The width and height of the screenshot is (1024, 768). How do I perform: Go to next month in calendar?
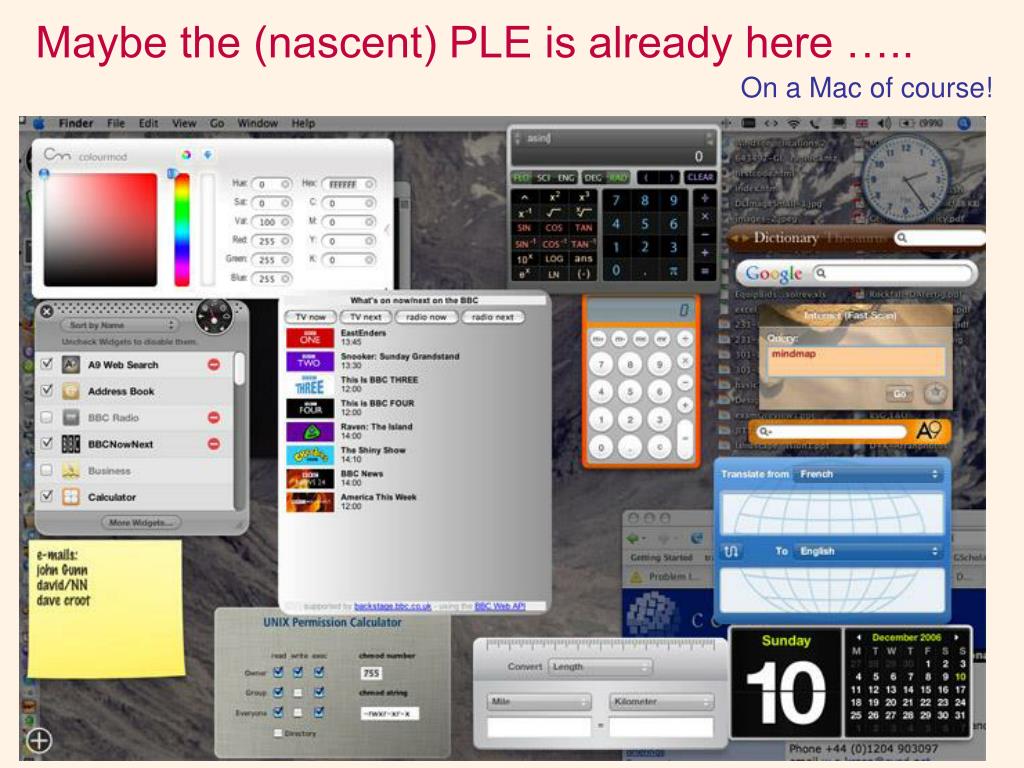956,637
